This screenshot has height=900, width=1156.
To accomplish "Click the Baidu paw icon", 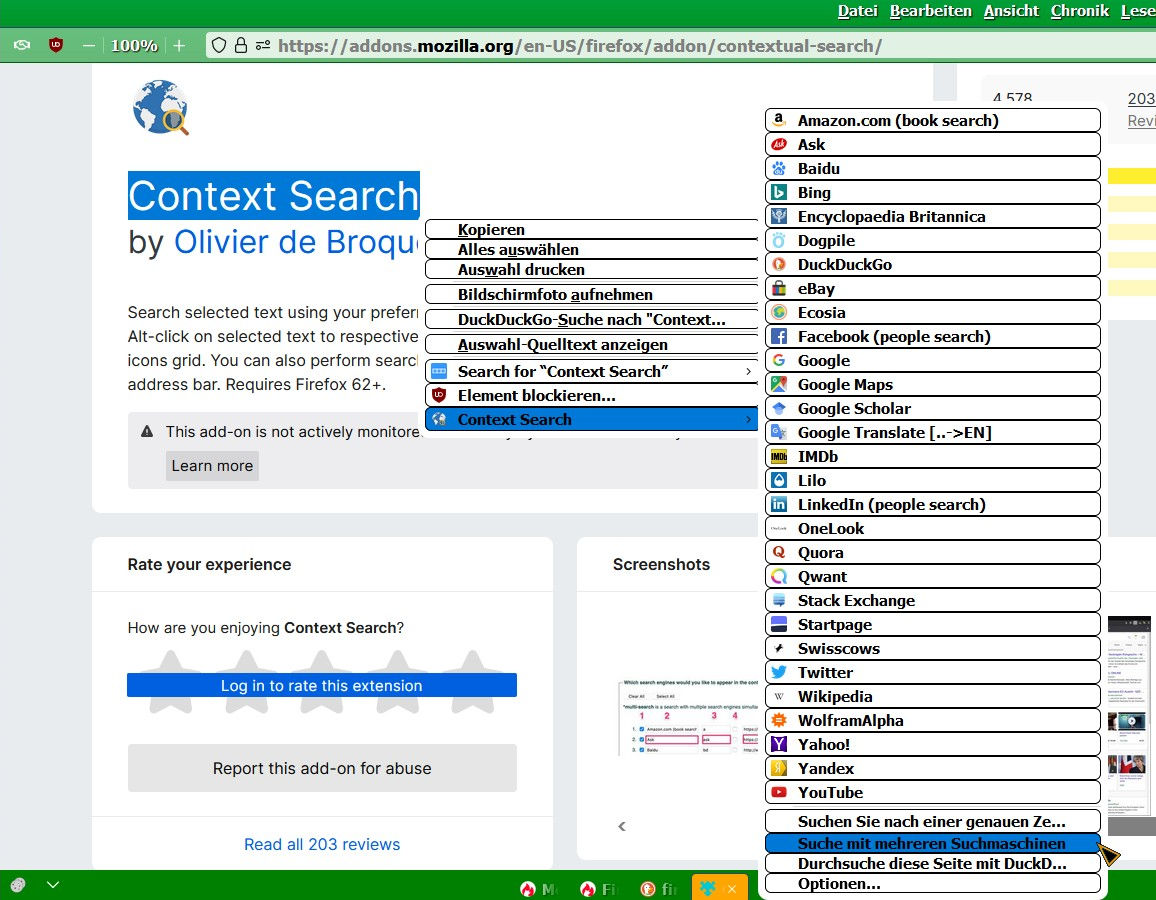I will click(x=779, y=168).
